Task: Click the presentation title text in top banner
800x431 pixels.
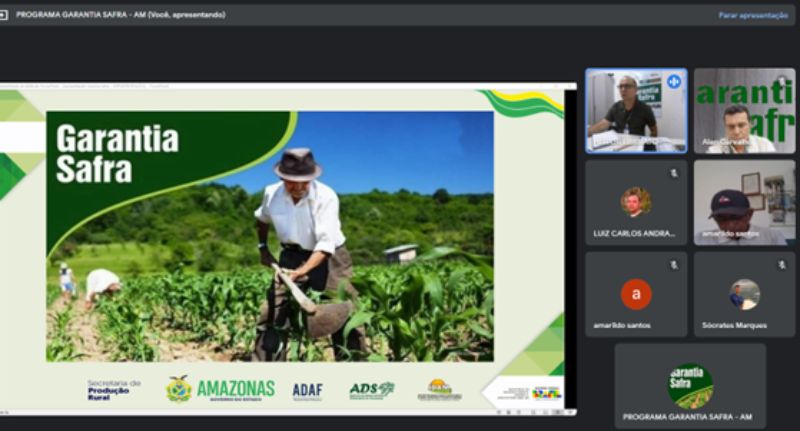Action: coord(120,15)
